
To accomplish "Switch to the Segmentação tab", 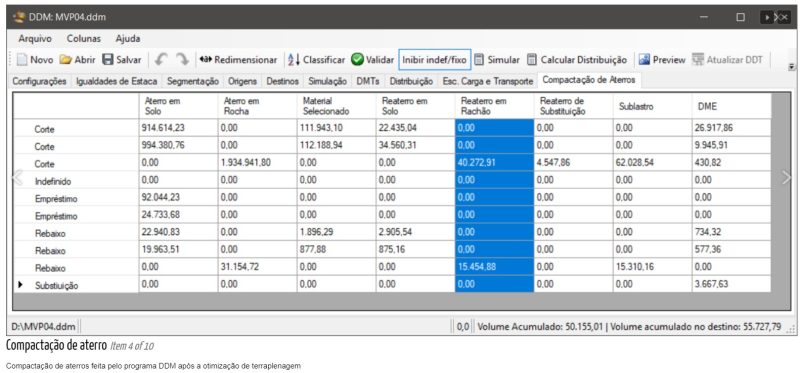I will (x=193, y=81).
